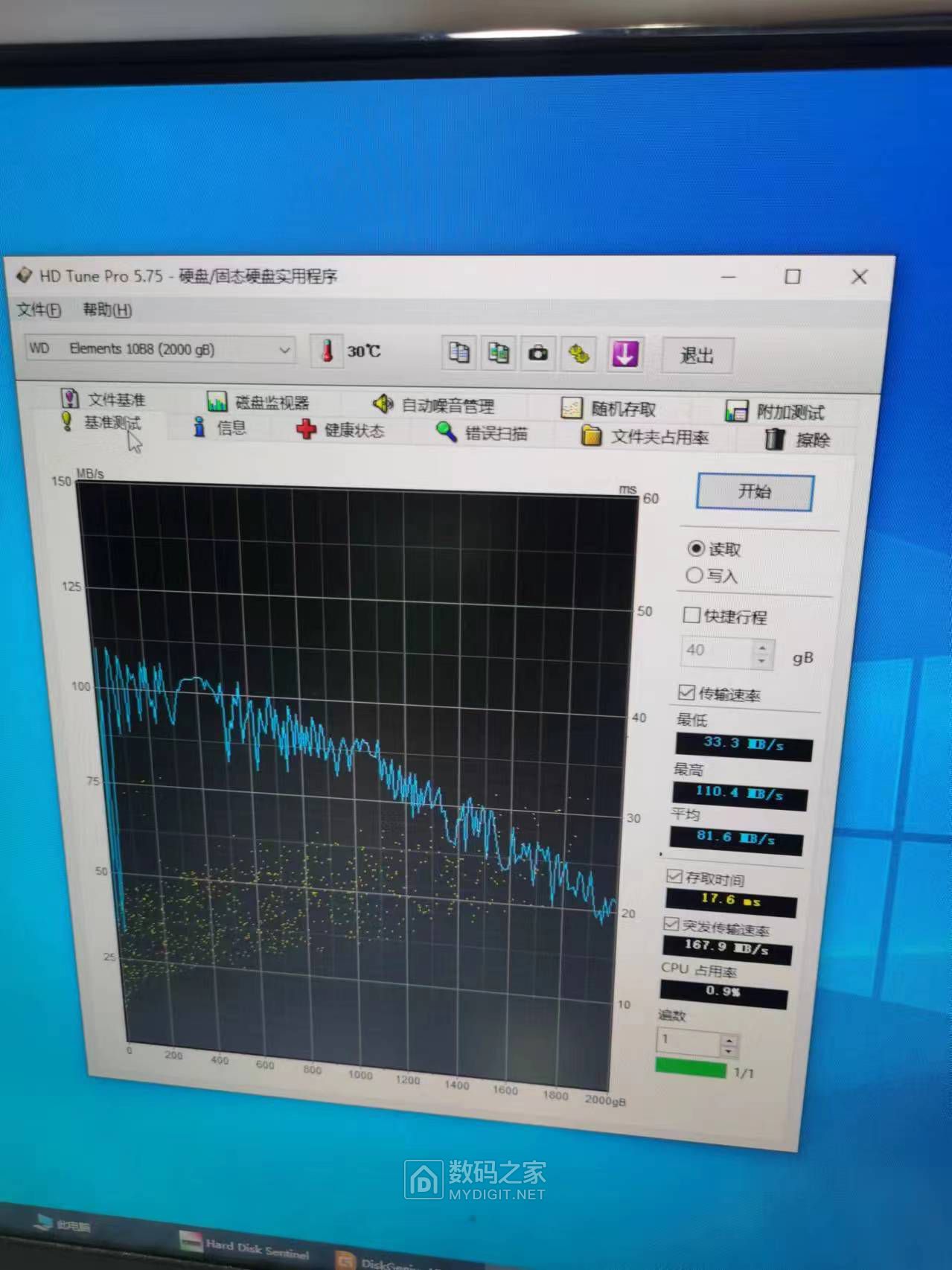The width and height of the screenshot is (952, 1270).
Task: Switch to the 错误扫描 tab
Action: pyautogui.click(x=482, y=433)
